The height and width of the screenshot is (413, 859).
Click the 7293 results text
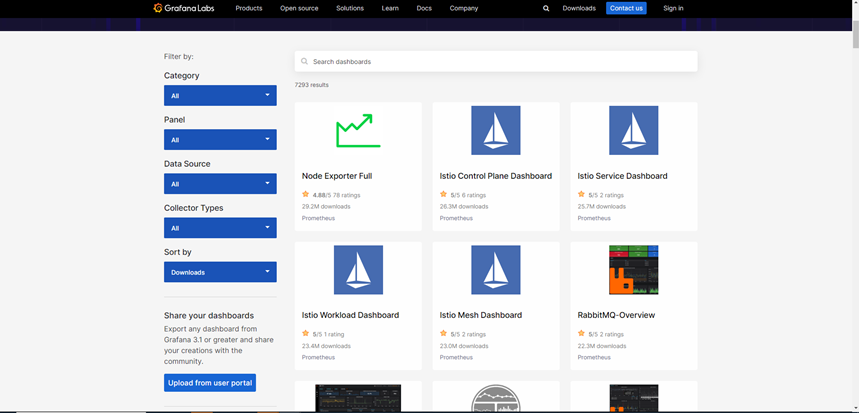(312, 85)
